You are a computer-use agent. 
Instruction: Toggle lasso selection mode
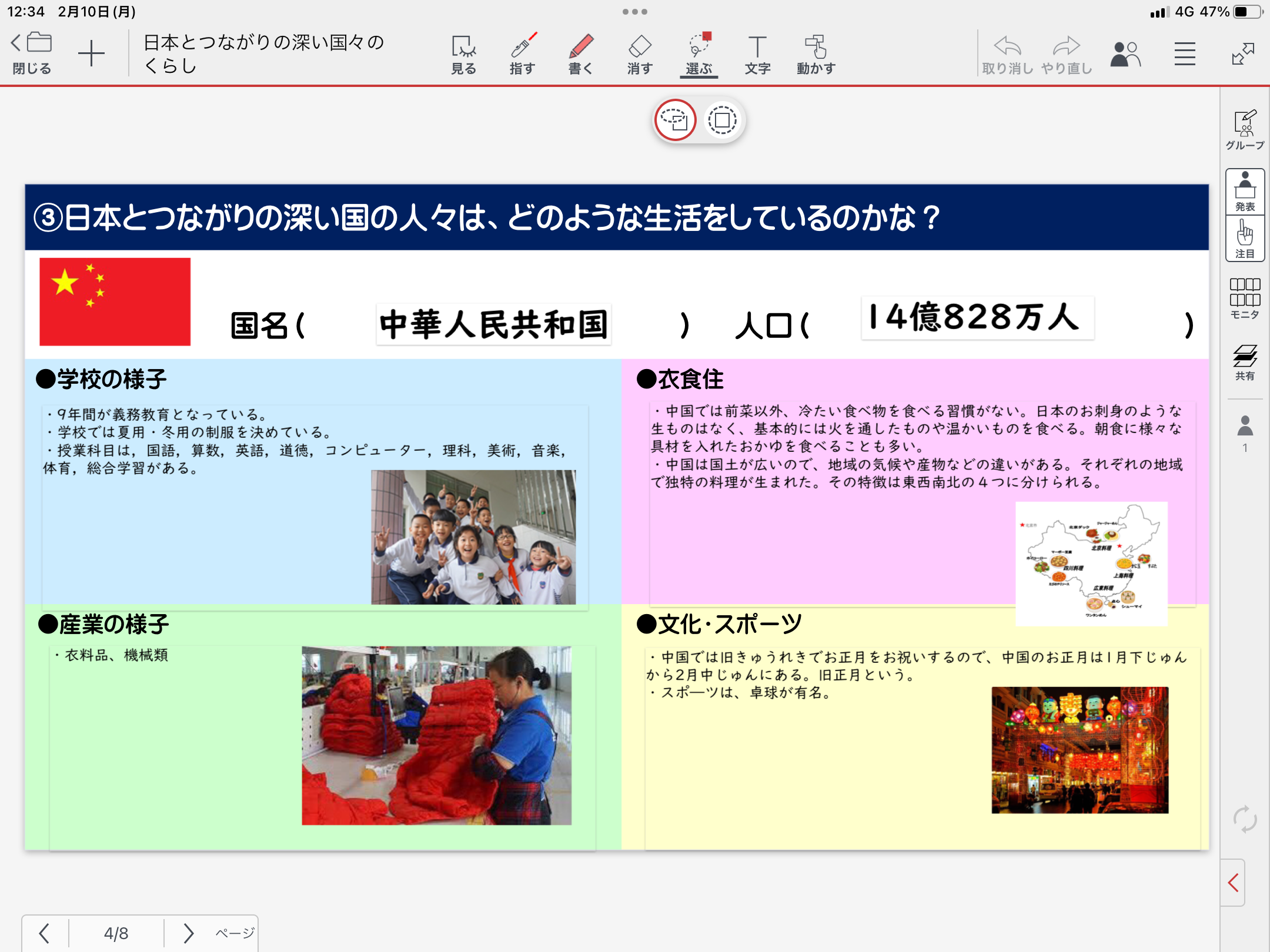(675, 120)
